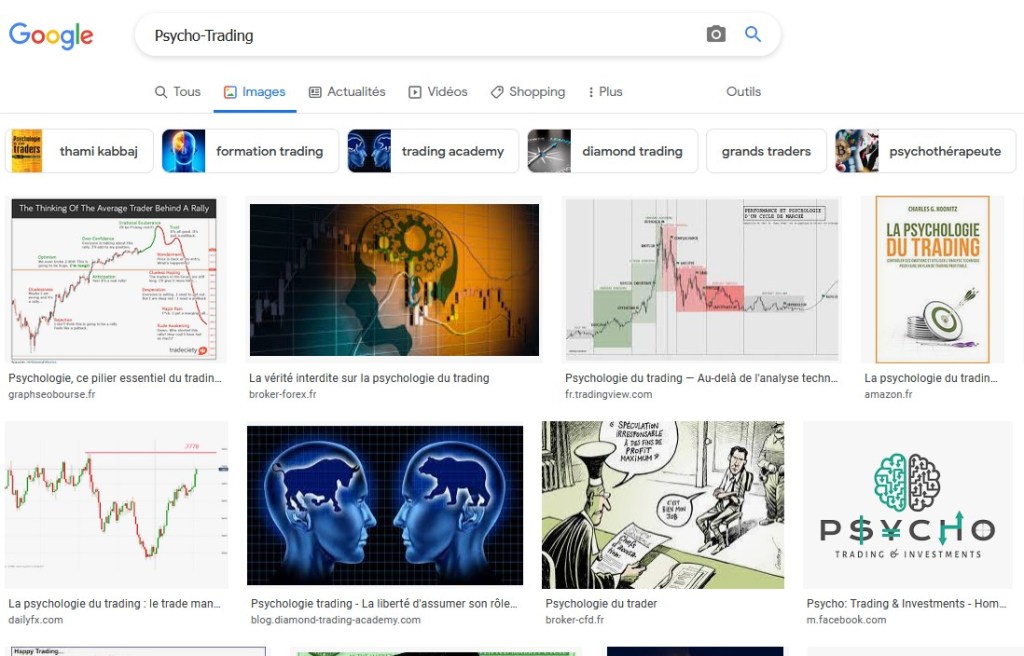Select the diamond trading chip

[613, 151]
